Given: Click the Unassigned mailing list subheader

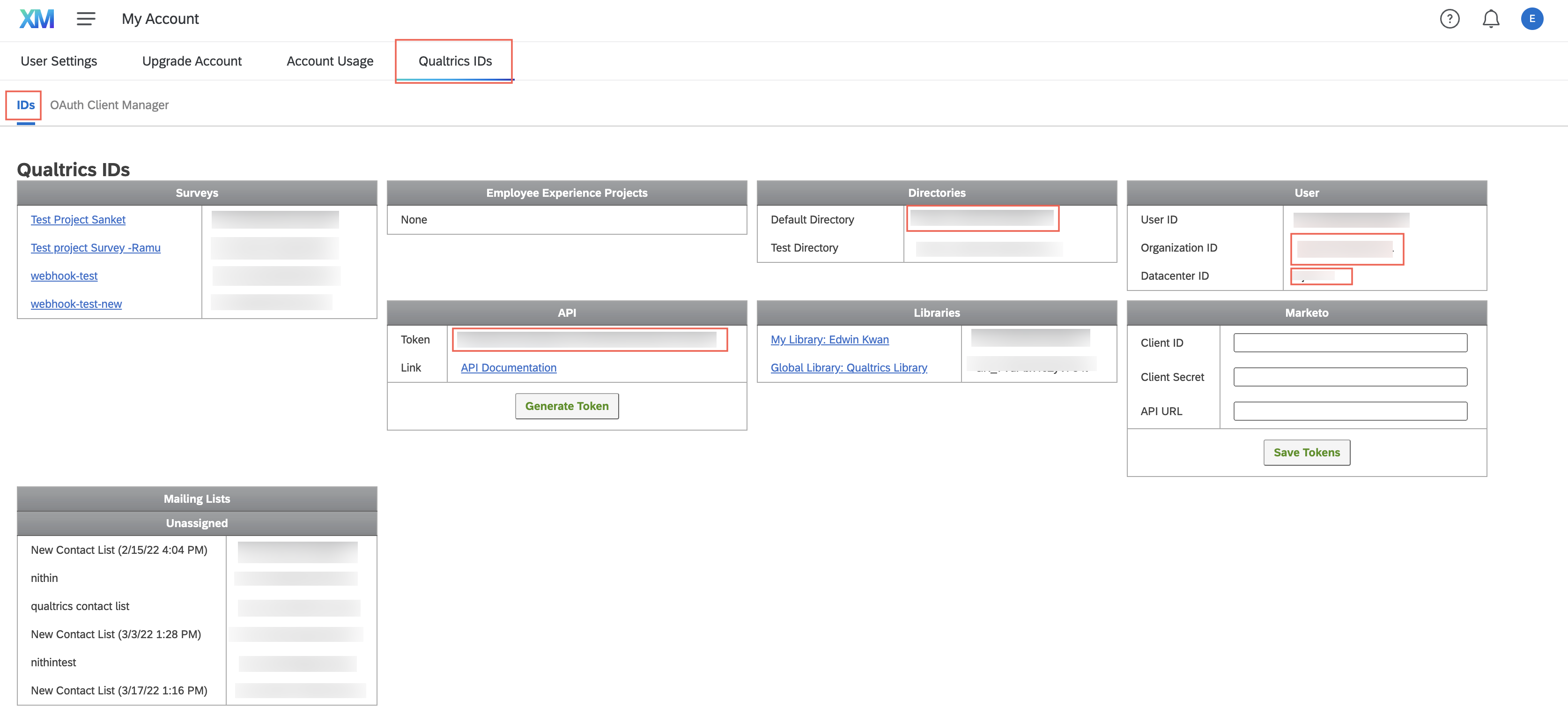Looking at the screenshot, I should [197, 522].
